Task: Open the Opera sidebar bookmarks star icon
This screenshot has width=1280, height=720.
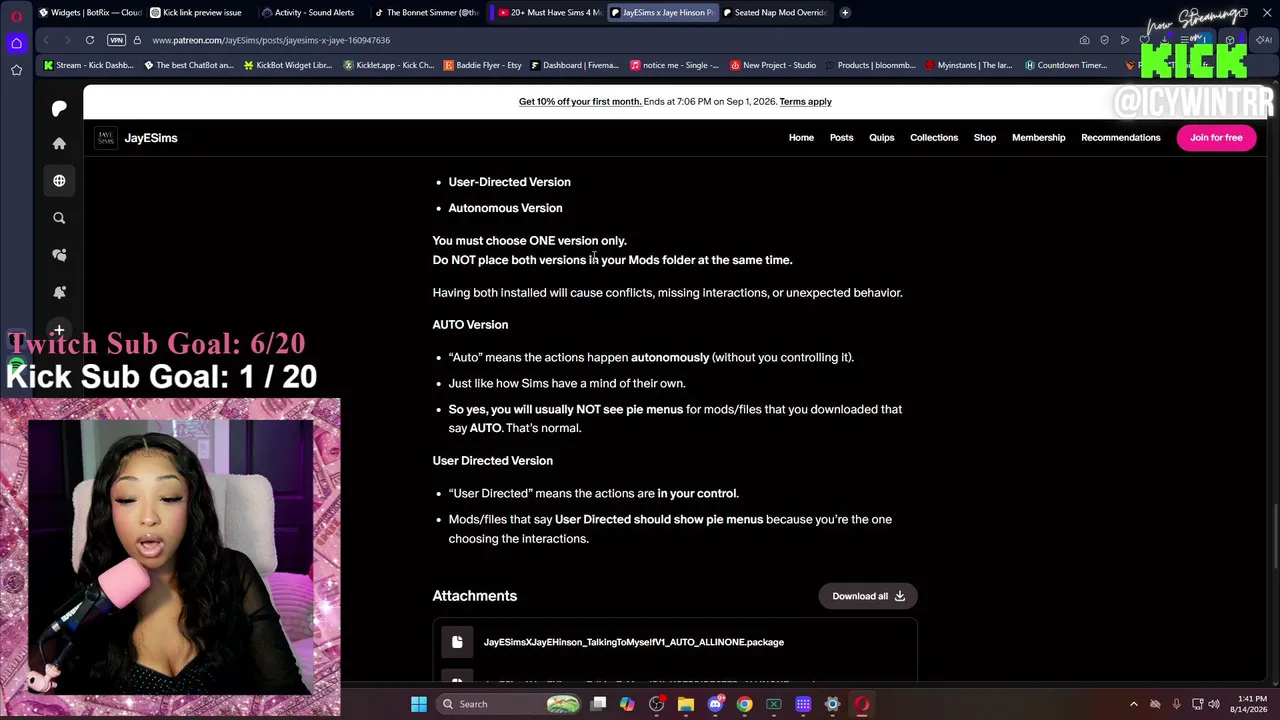Action: pyautogui.click(x=16, y=70)
